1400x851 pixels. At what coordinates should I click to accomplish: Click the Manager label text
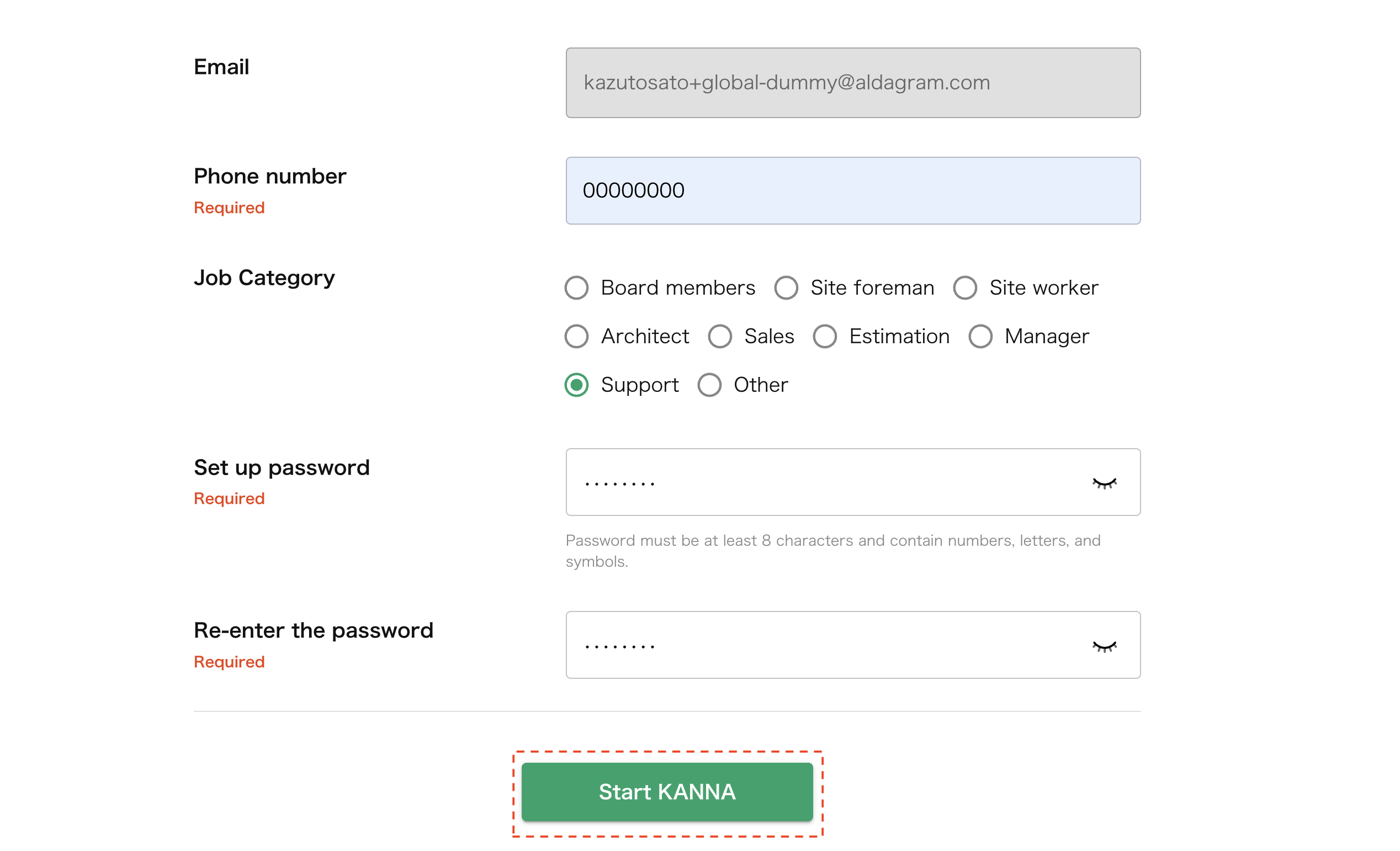pyautogui.click(x=1047, y=336)
